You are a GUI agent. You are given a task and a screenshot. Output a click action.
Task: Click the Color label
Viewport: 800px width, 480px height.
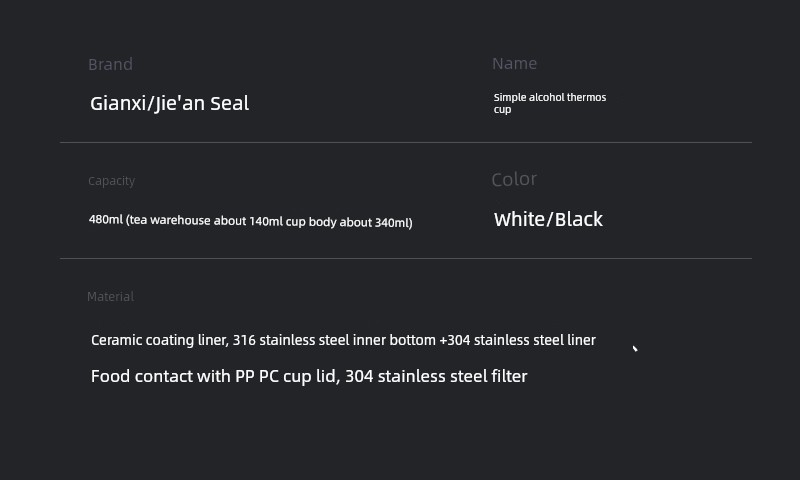[514, 179]
